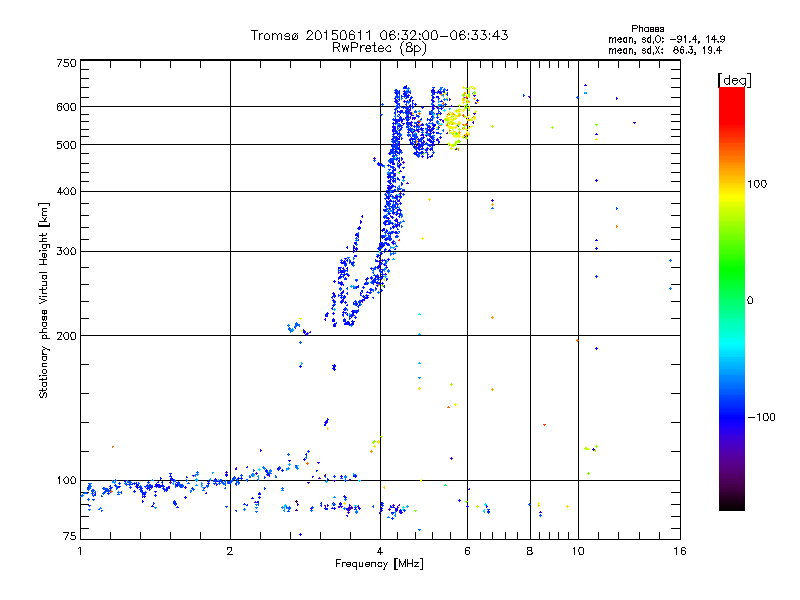Click the y-axis '300' tick label
The height and width of the screenshot is (600, 800).
66,252
